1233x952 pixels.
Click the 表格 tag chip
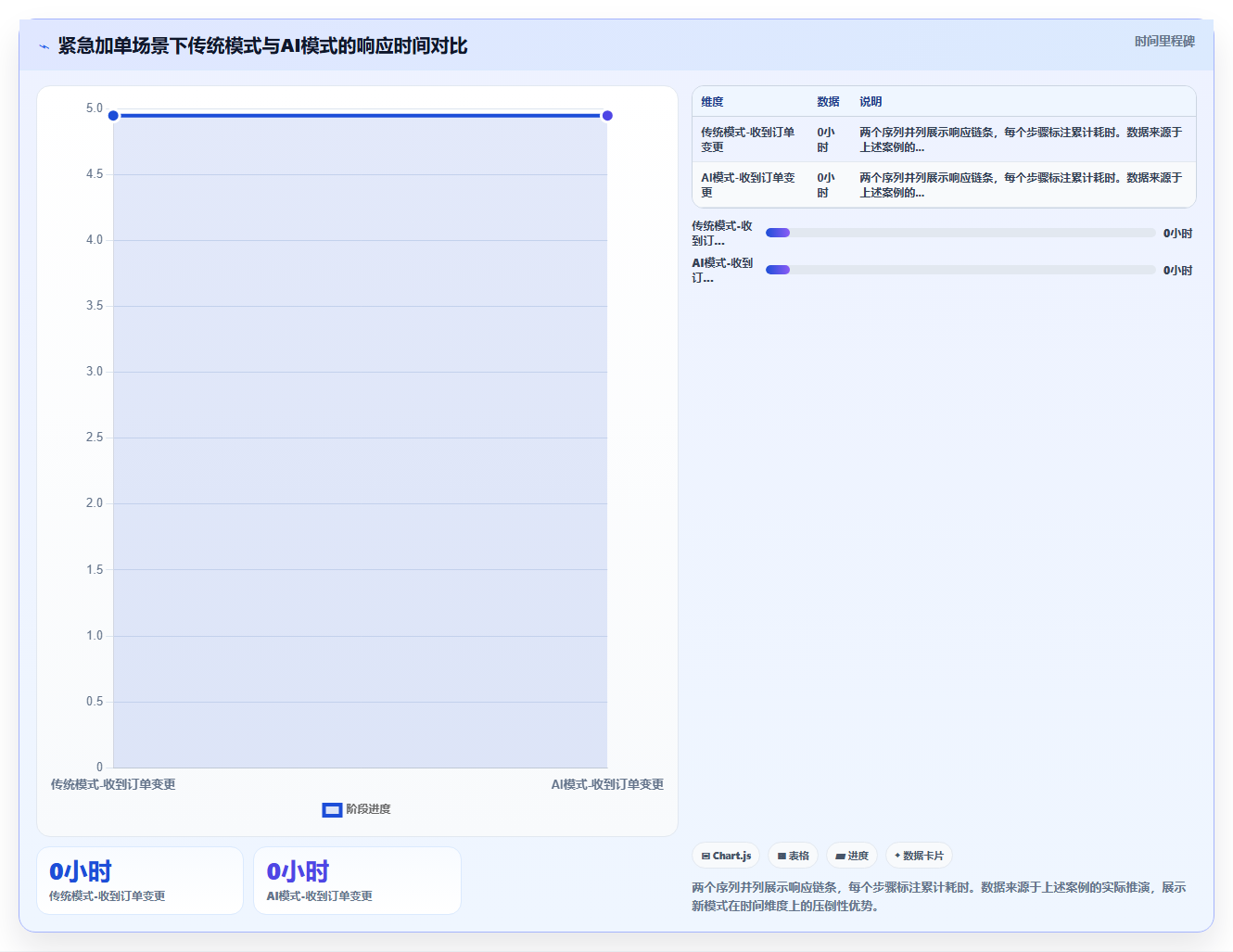click(x=794, y=856)
